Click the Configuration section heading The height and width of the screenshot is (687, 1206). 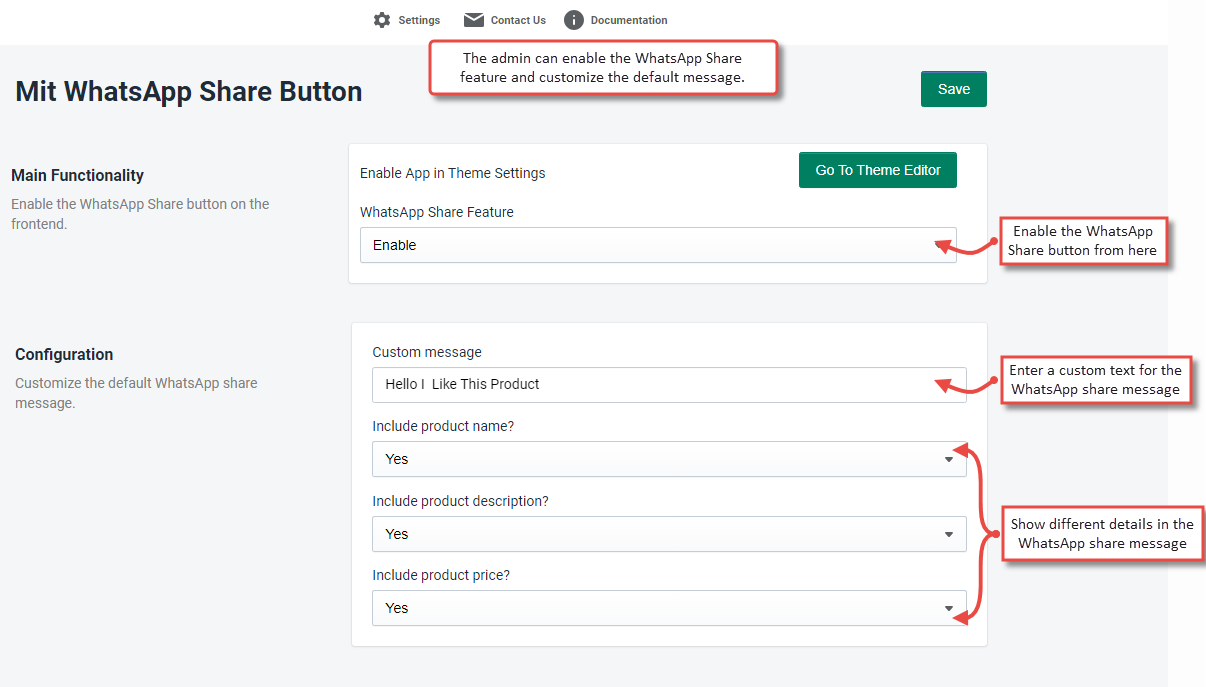64,354
